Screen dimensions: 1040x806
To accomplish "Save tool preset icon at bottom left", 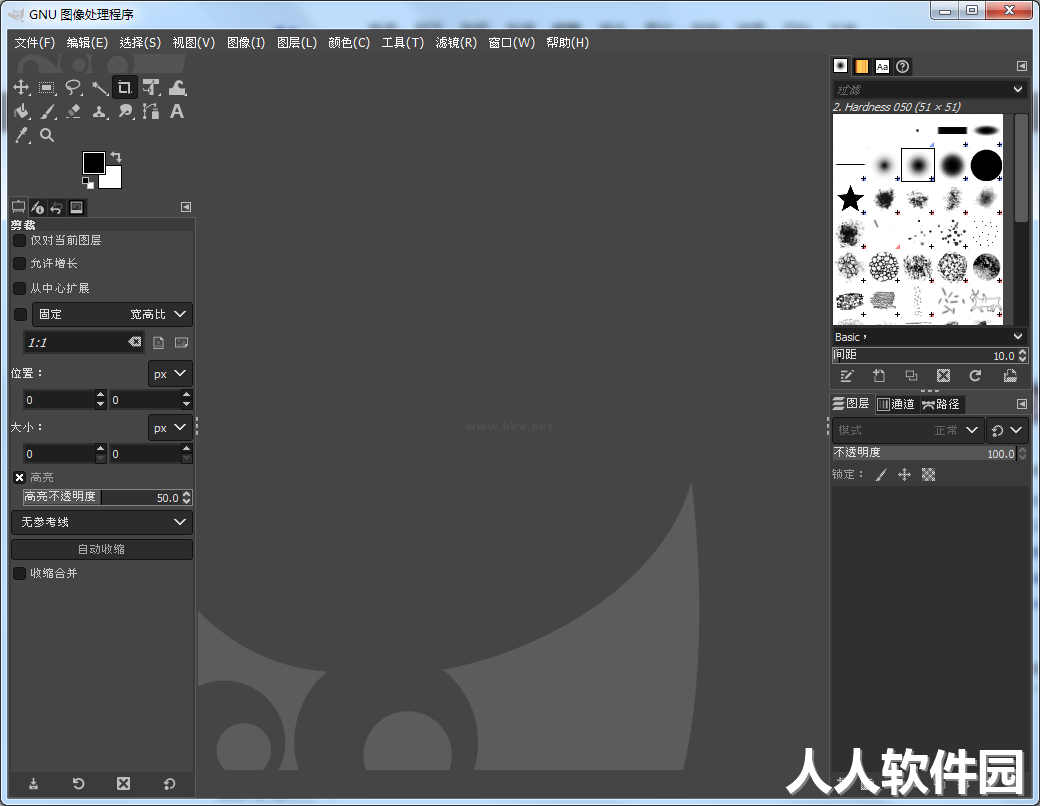I will pyautogui.click(x=33, y=784).
